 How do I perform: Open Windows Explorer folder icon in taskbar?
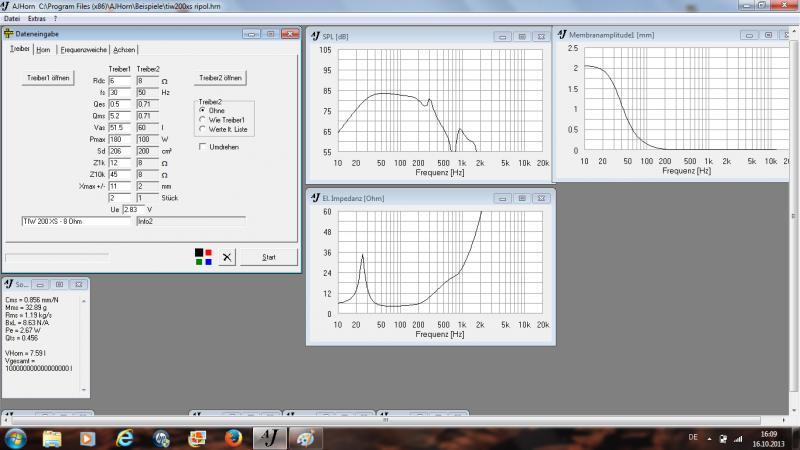point(54,438)
